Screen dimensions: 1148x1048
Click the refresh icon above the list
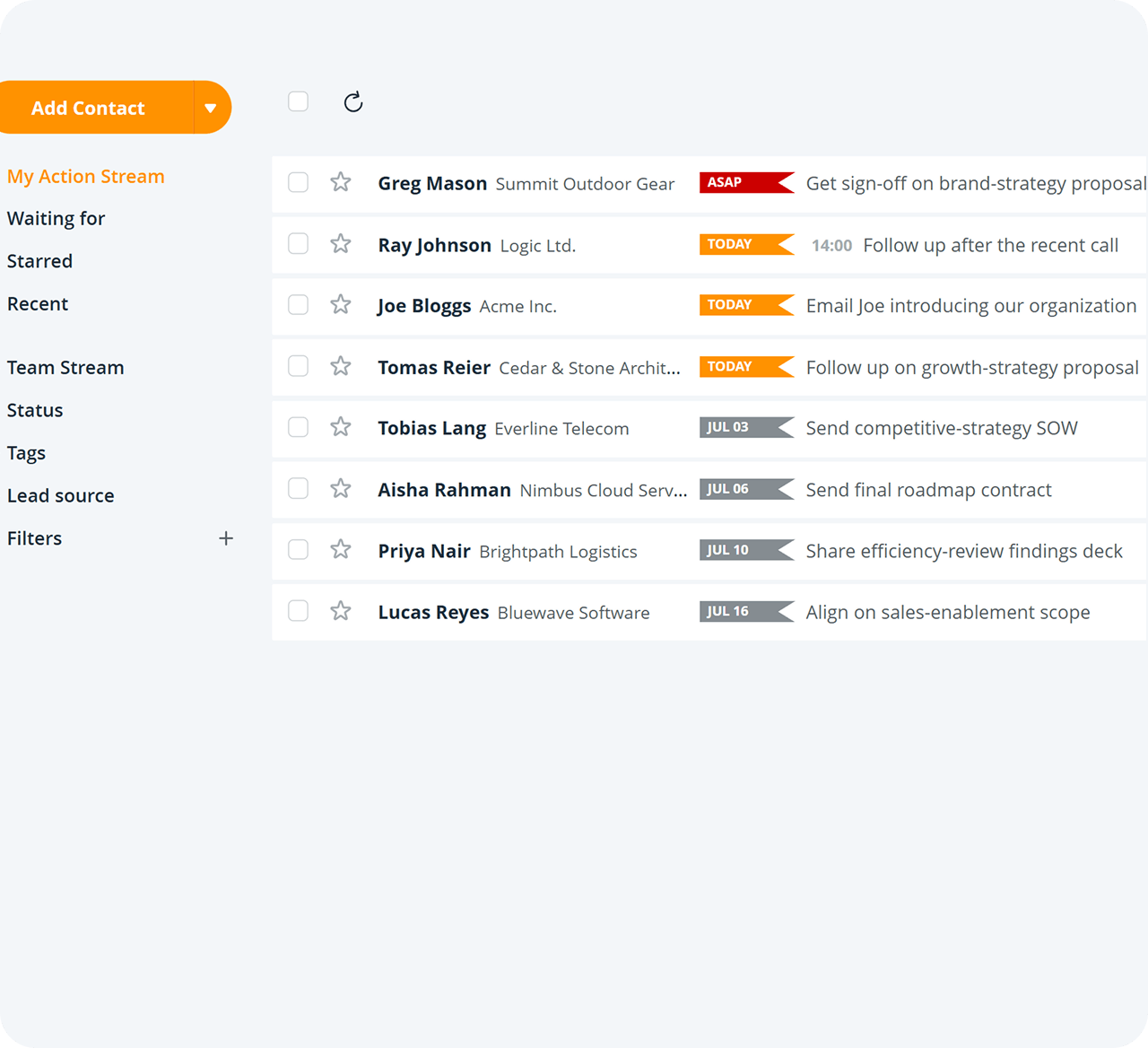[x=353, y=102]
